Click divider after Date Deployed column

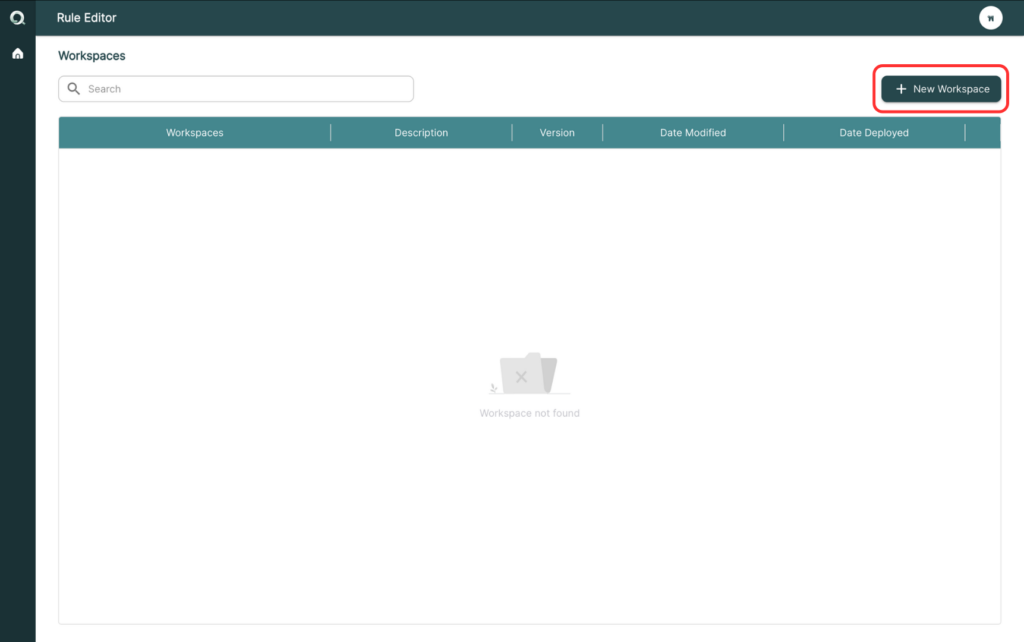(965, 133)
